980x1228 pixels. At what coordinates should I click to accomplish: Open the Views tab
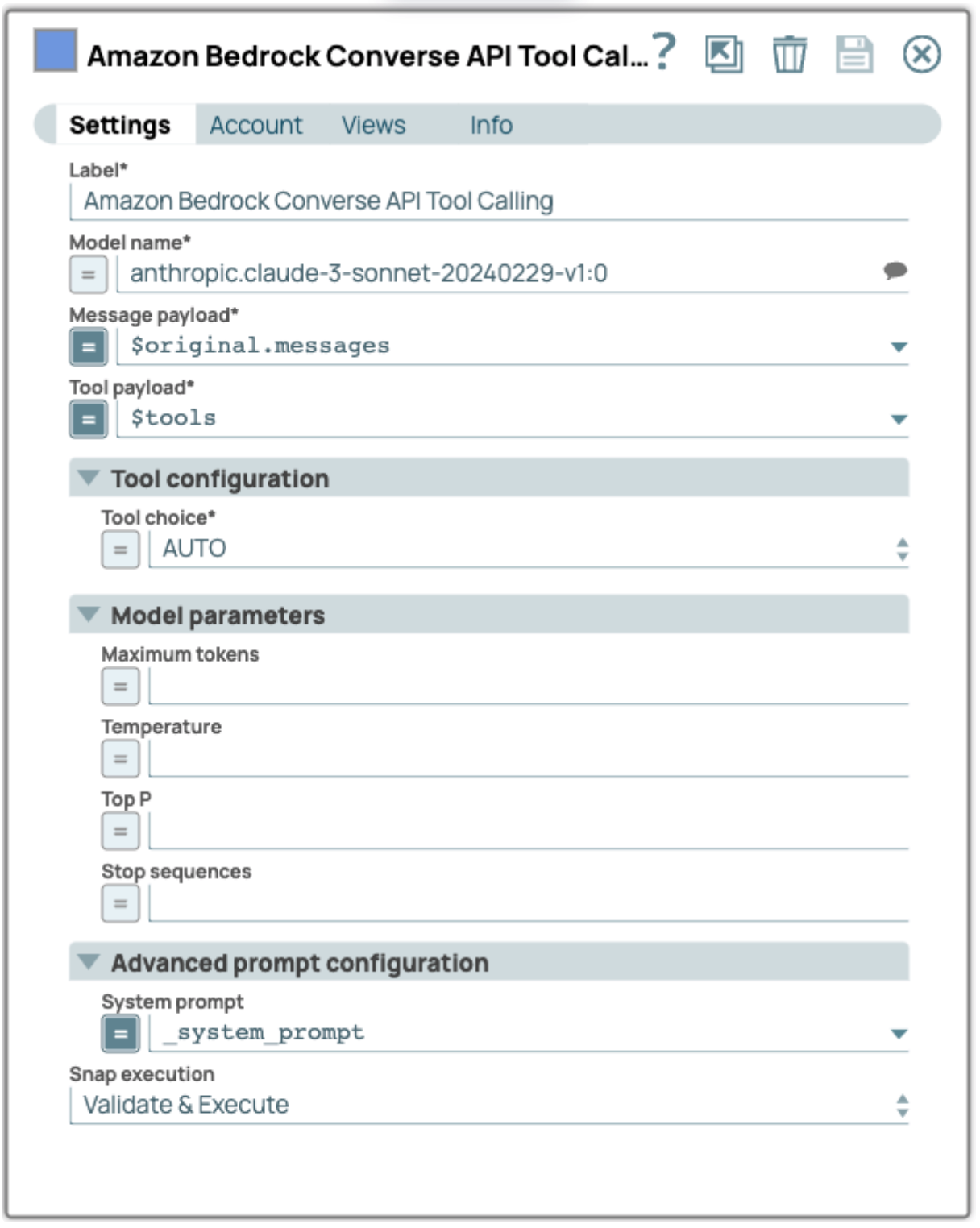[x=373, y=125]
